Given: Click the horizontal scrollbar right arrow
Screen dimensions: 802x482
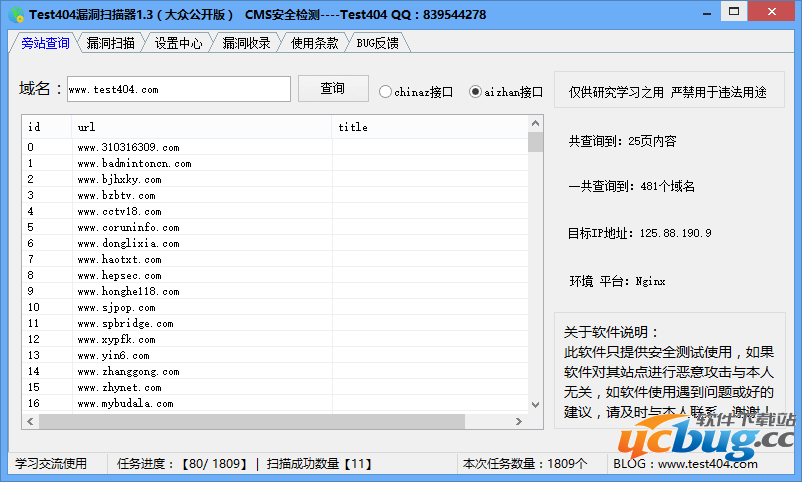Looking at the screenshot, I should pos(521,422).
